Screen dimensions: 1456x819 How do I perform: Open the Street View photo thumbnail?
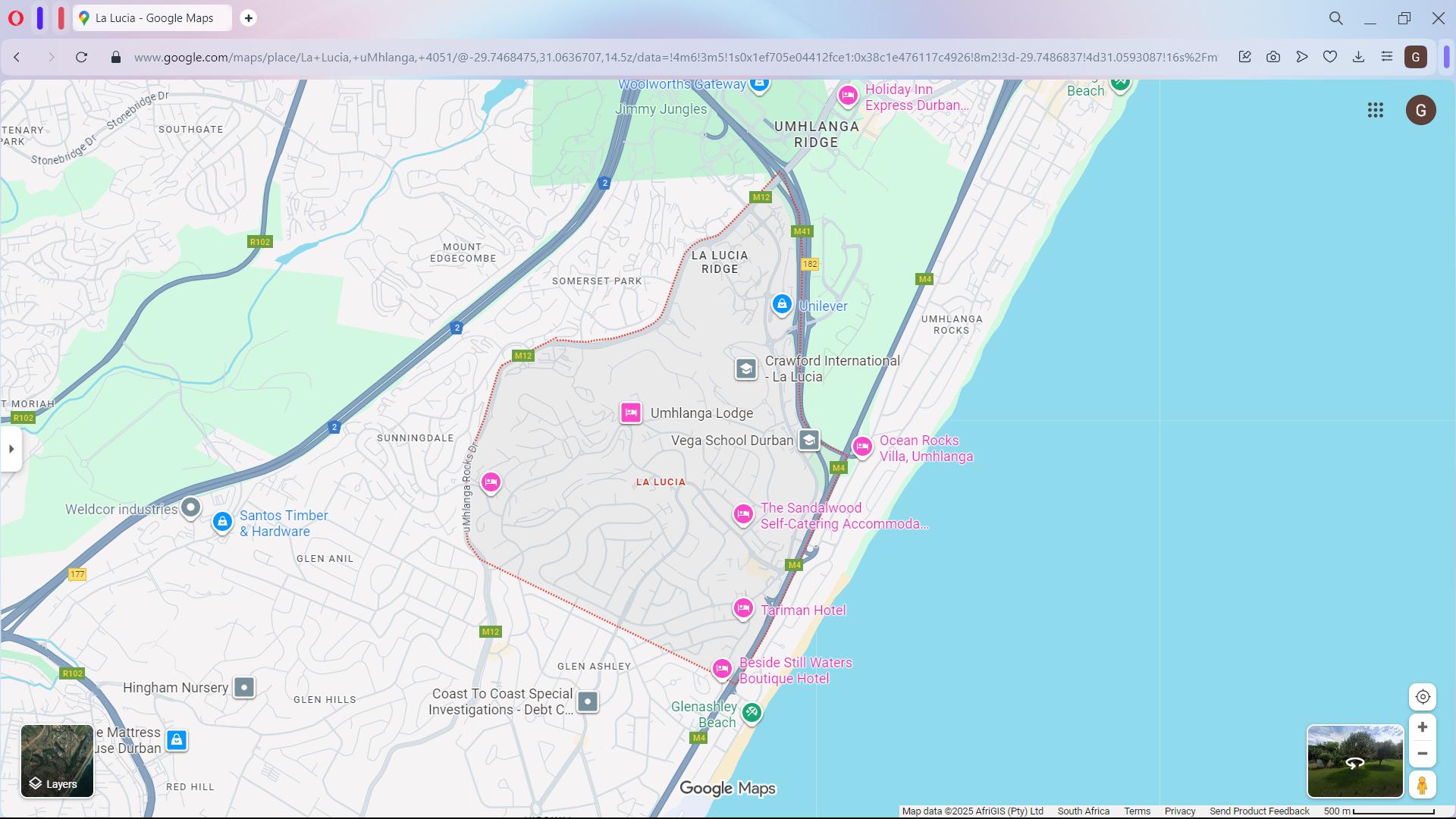(1354, 761)
